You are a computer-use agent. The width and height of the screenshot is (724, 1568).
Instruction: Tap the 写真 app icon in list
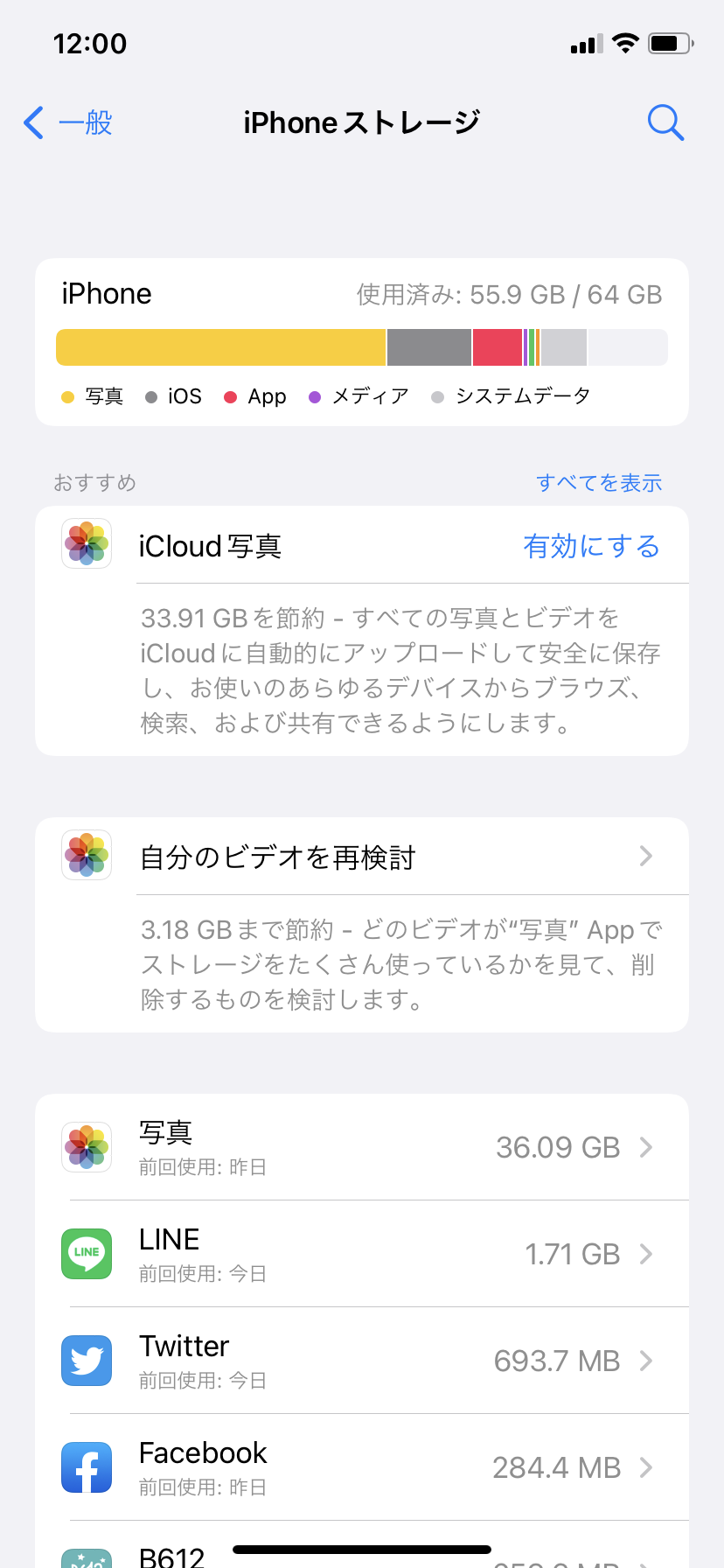pyautogui.click(x=87, y=1146)
